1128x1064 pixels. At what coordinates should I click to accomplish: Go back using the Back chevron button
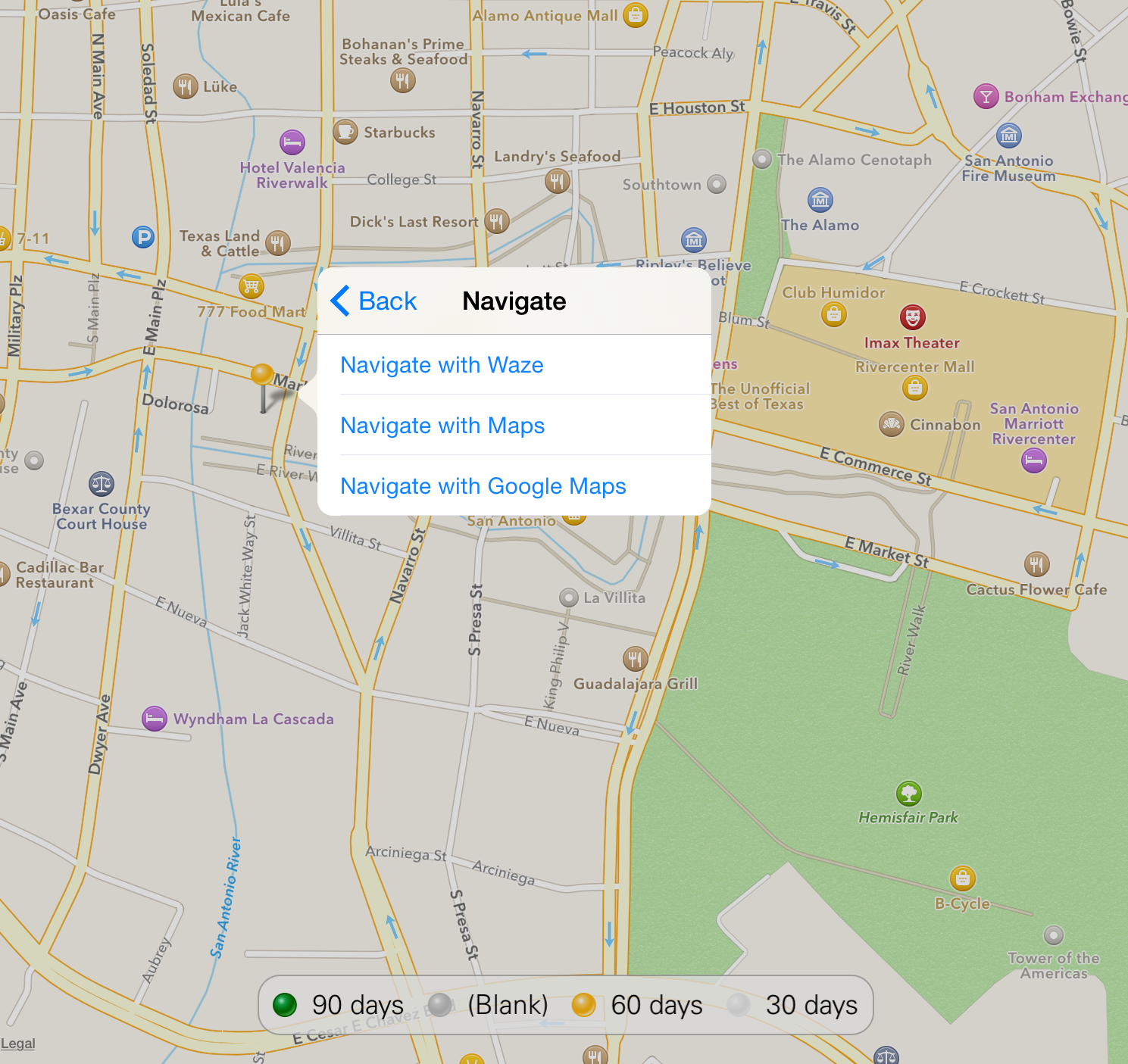pos(373,301)
